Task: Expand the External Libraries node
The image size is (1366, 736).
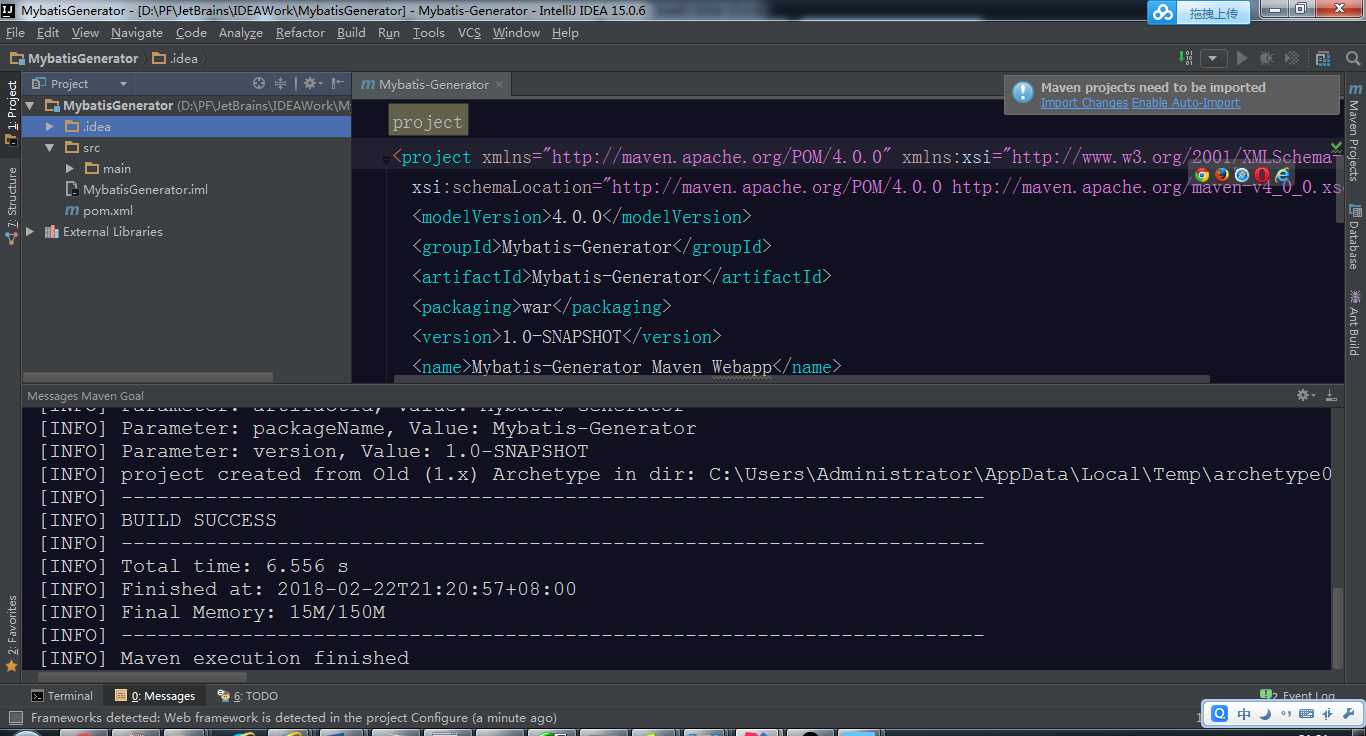Action: (x=30, y=231)
